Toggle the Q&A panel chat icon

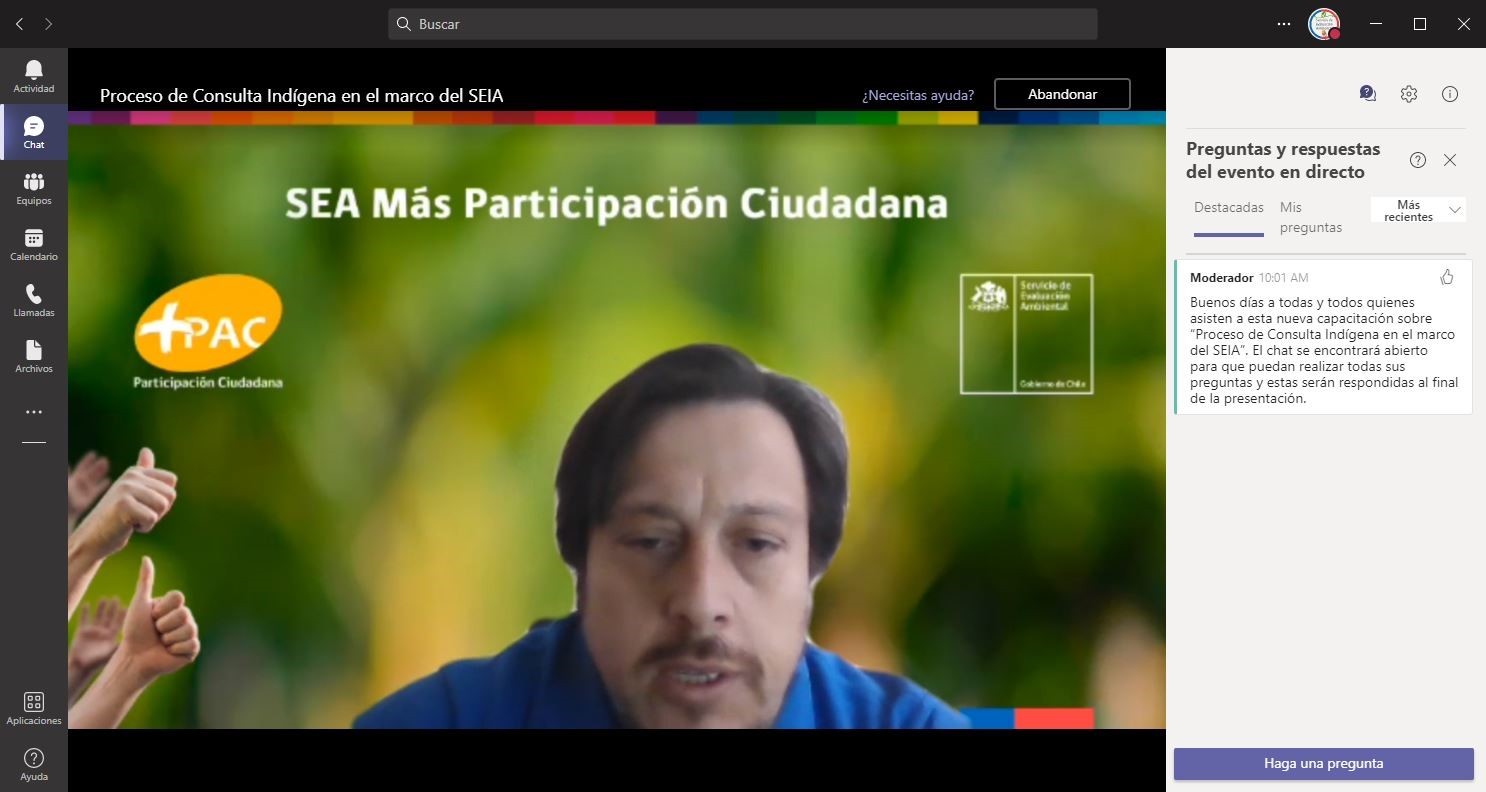[1368, 94]
